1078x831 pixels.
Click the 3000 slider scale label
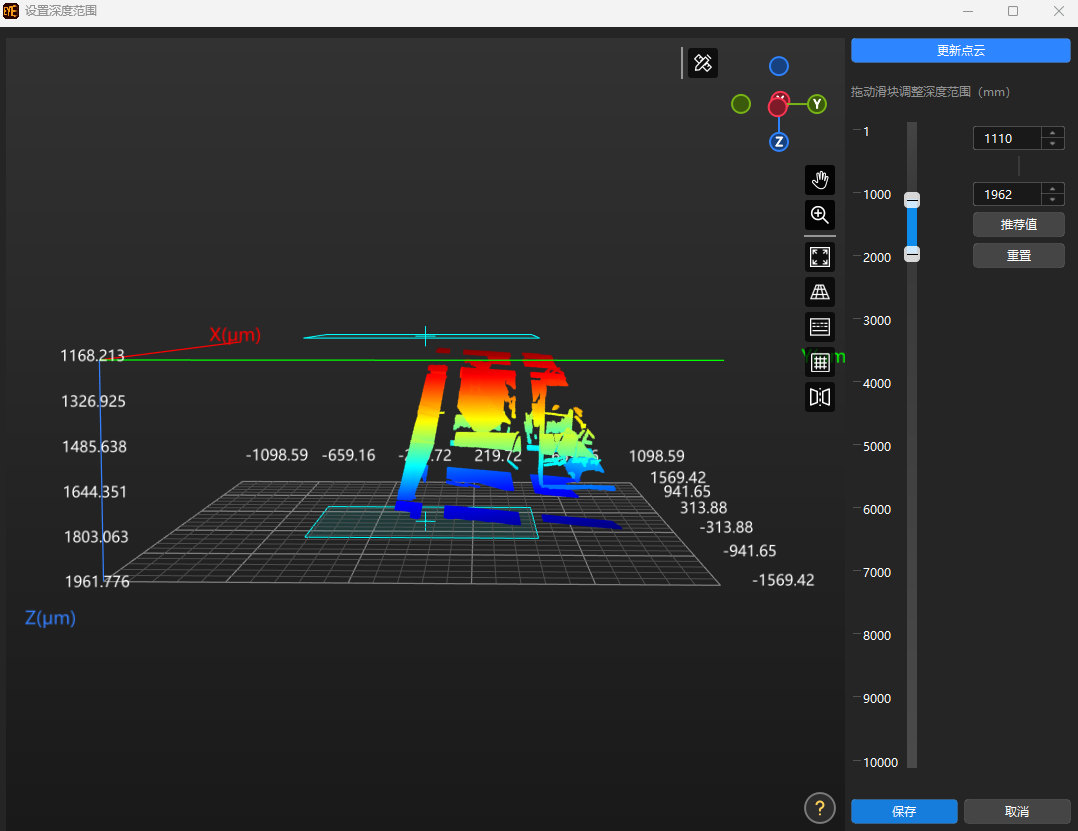877,321
